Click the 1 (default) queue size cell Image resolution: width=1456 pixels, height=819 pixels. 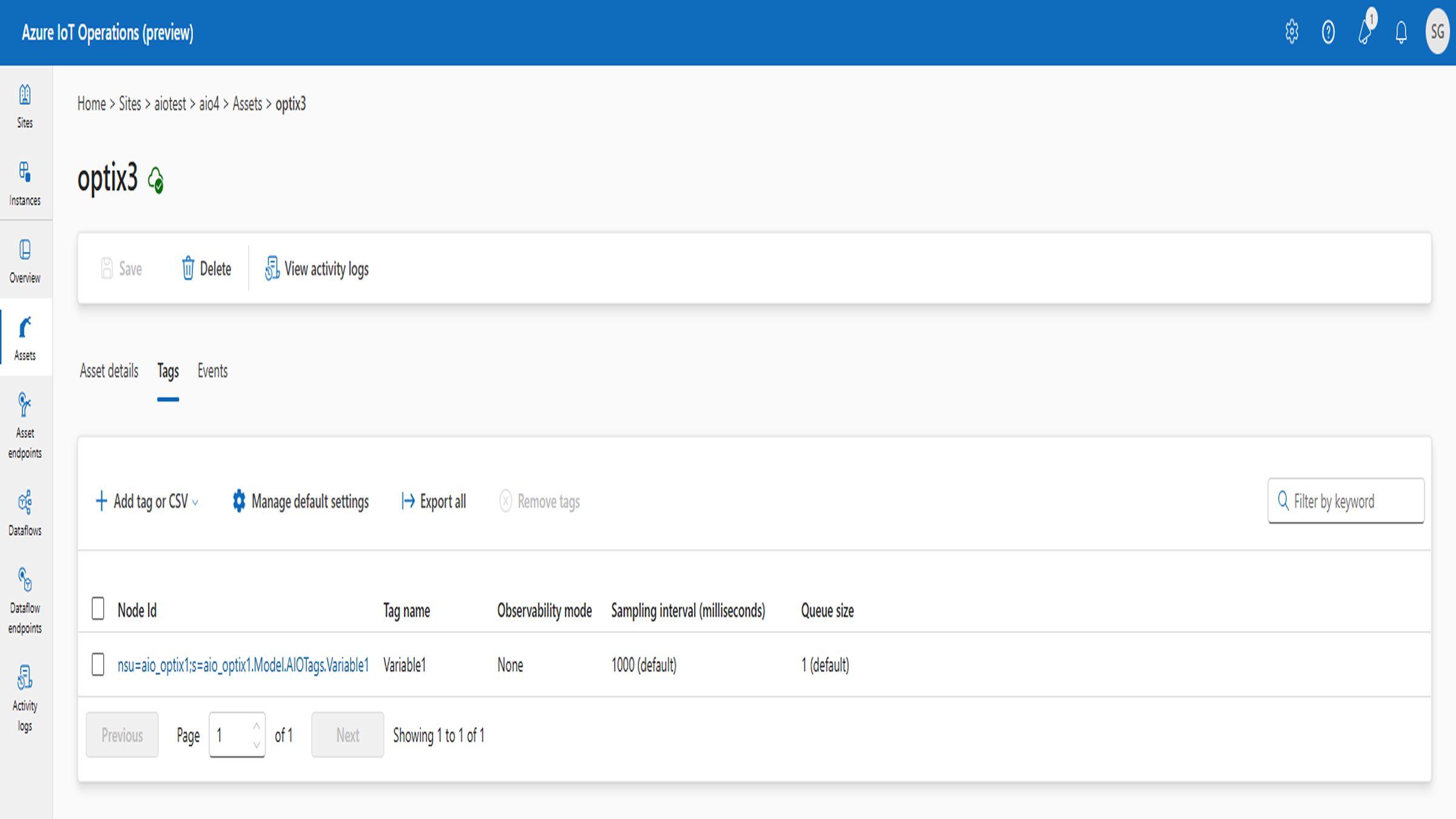point(825,665)
